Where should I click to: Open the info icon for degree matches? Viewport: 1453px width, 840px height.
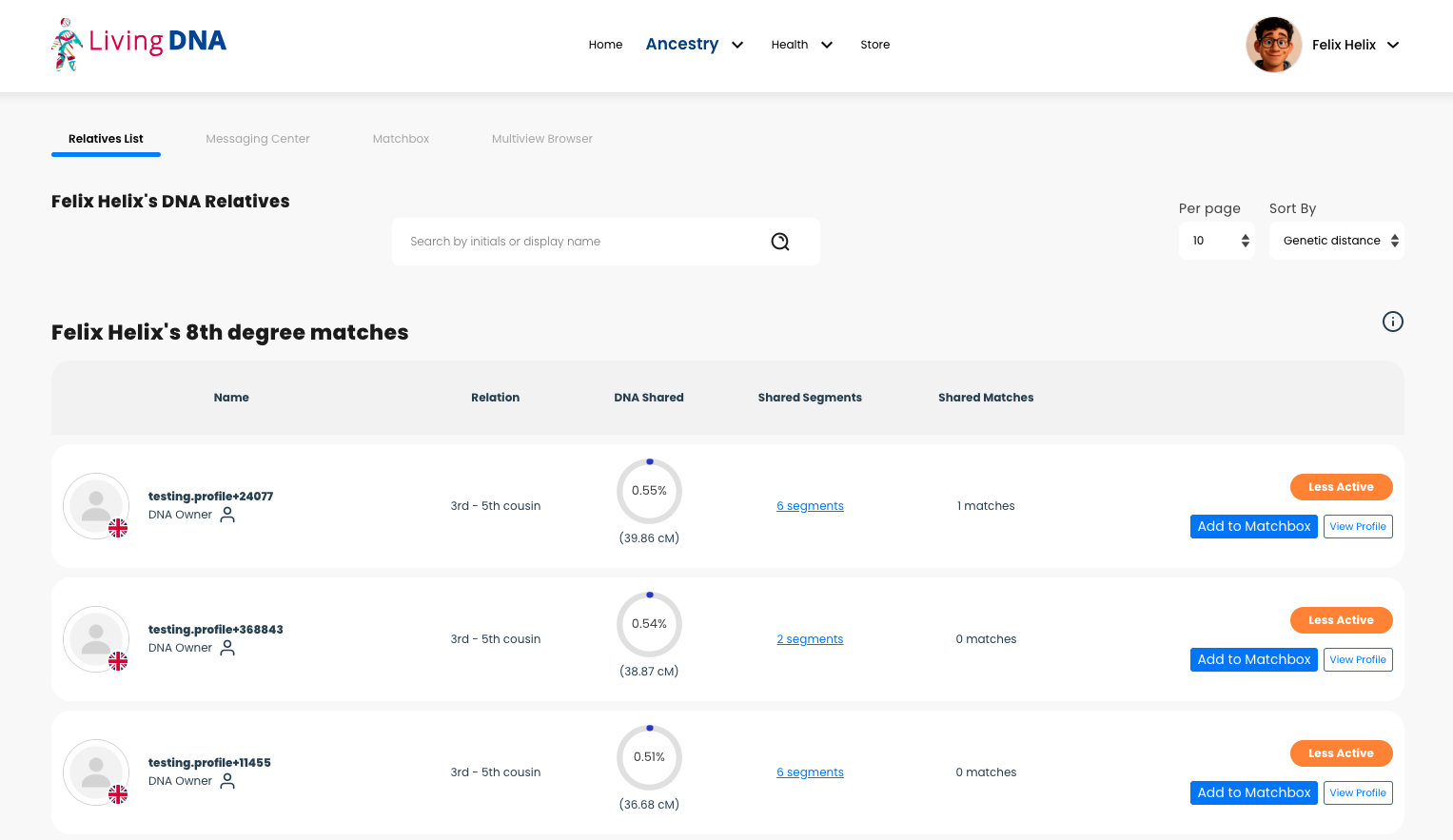pos(1392,322)
